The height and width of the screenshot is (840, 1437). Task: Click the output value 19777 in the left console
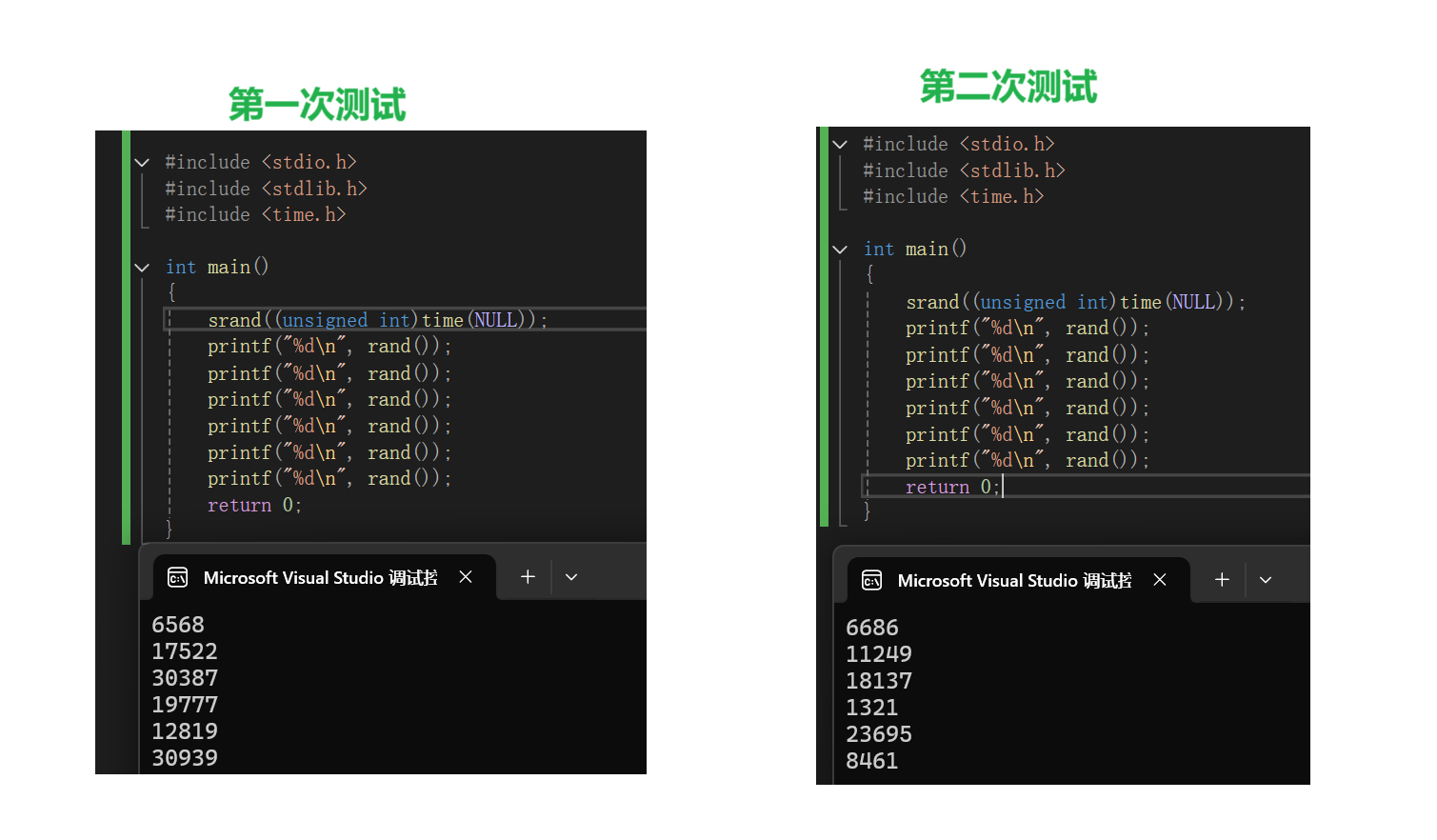185,705
